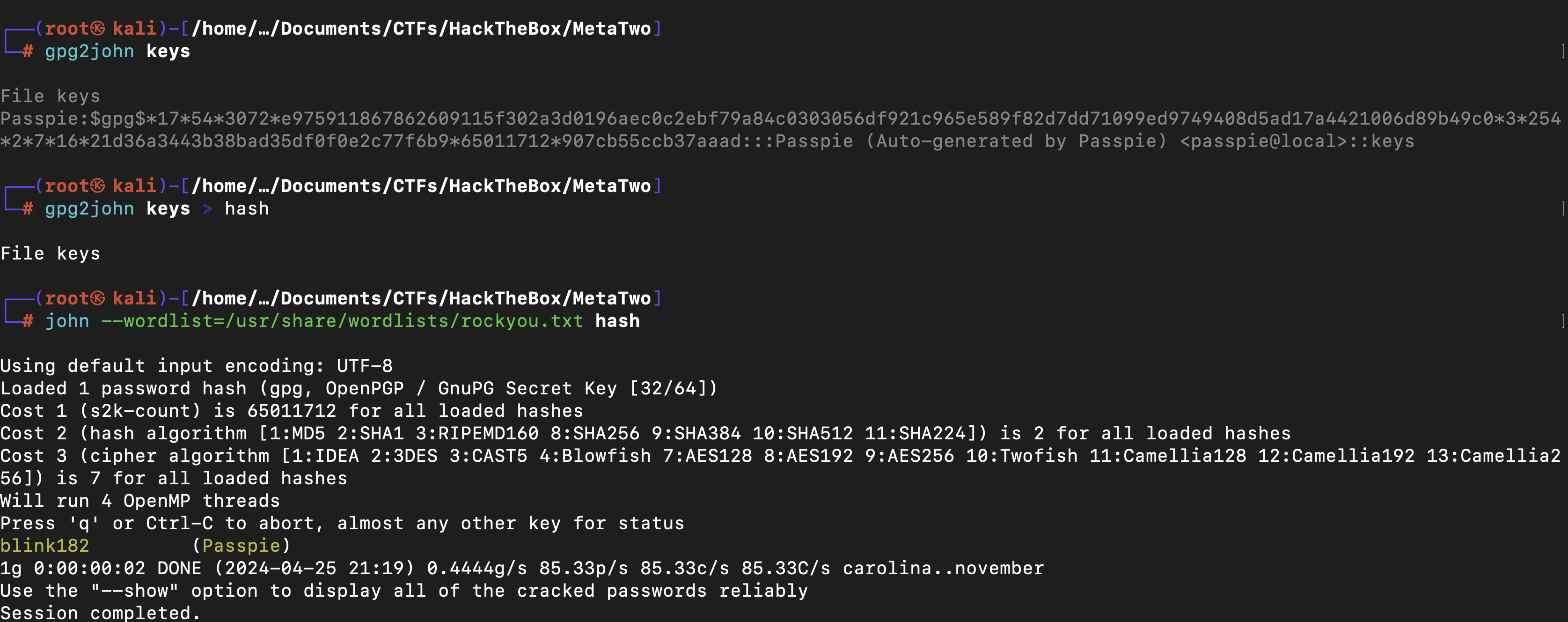Viewport: 1568px width, 622px height.
Task: Click the hash symbol of first prompt
Action: (x=28, y=51)
